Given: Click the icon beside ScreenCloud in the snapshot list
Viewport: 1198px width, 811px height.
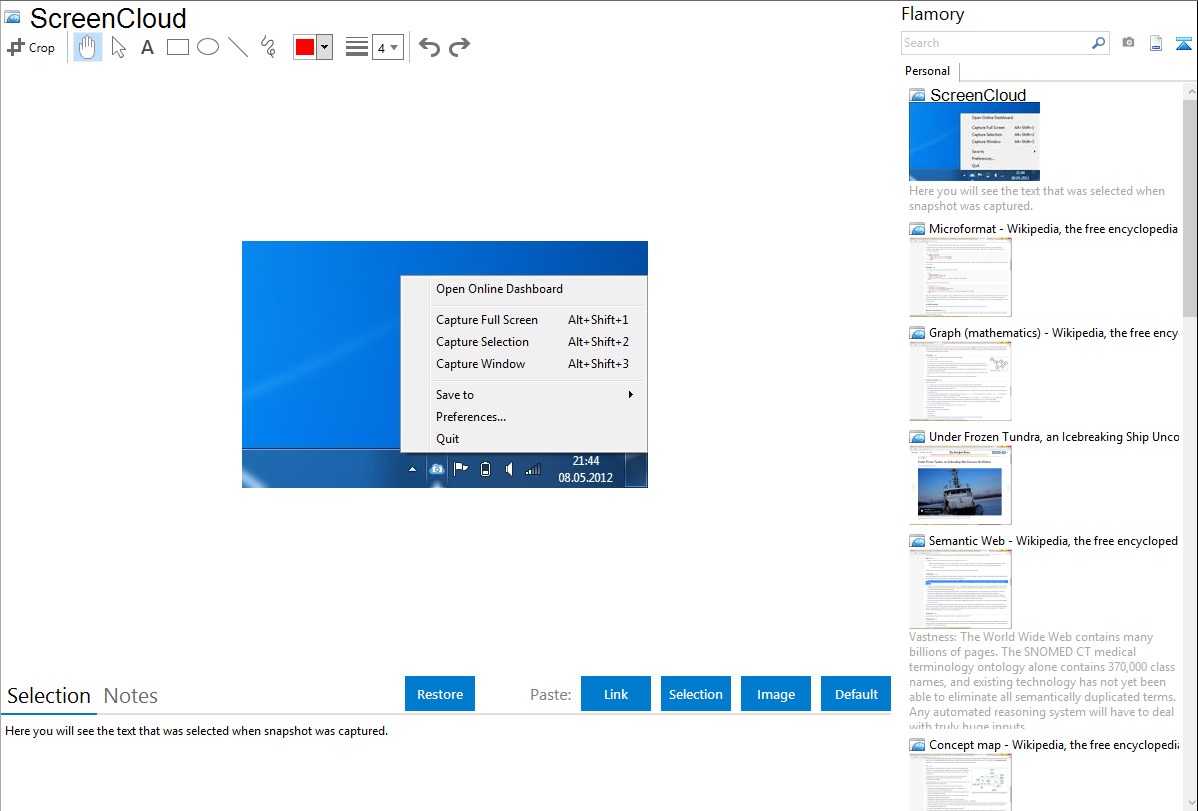Looking at the screenshot, I should [917, 96].
